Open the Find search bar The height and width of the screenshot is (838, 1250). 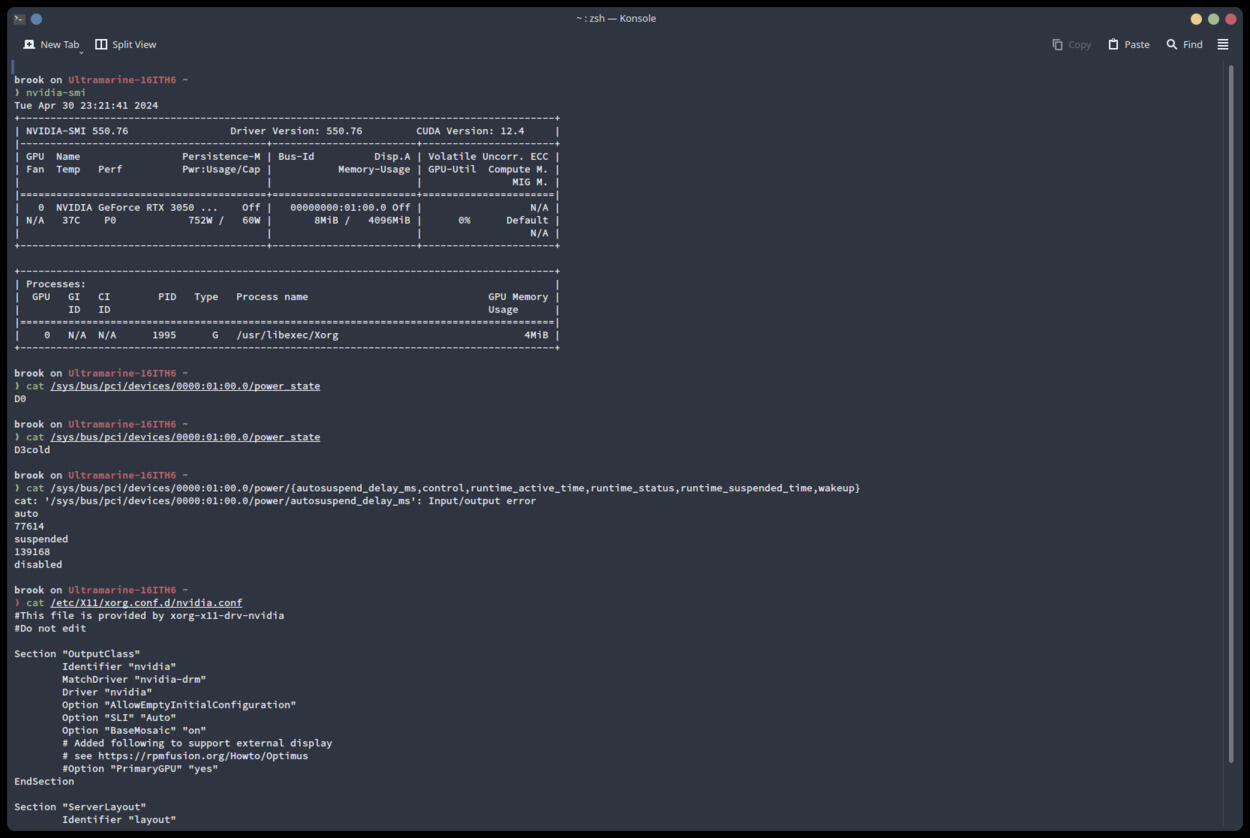click(x=1184, y=45)
